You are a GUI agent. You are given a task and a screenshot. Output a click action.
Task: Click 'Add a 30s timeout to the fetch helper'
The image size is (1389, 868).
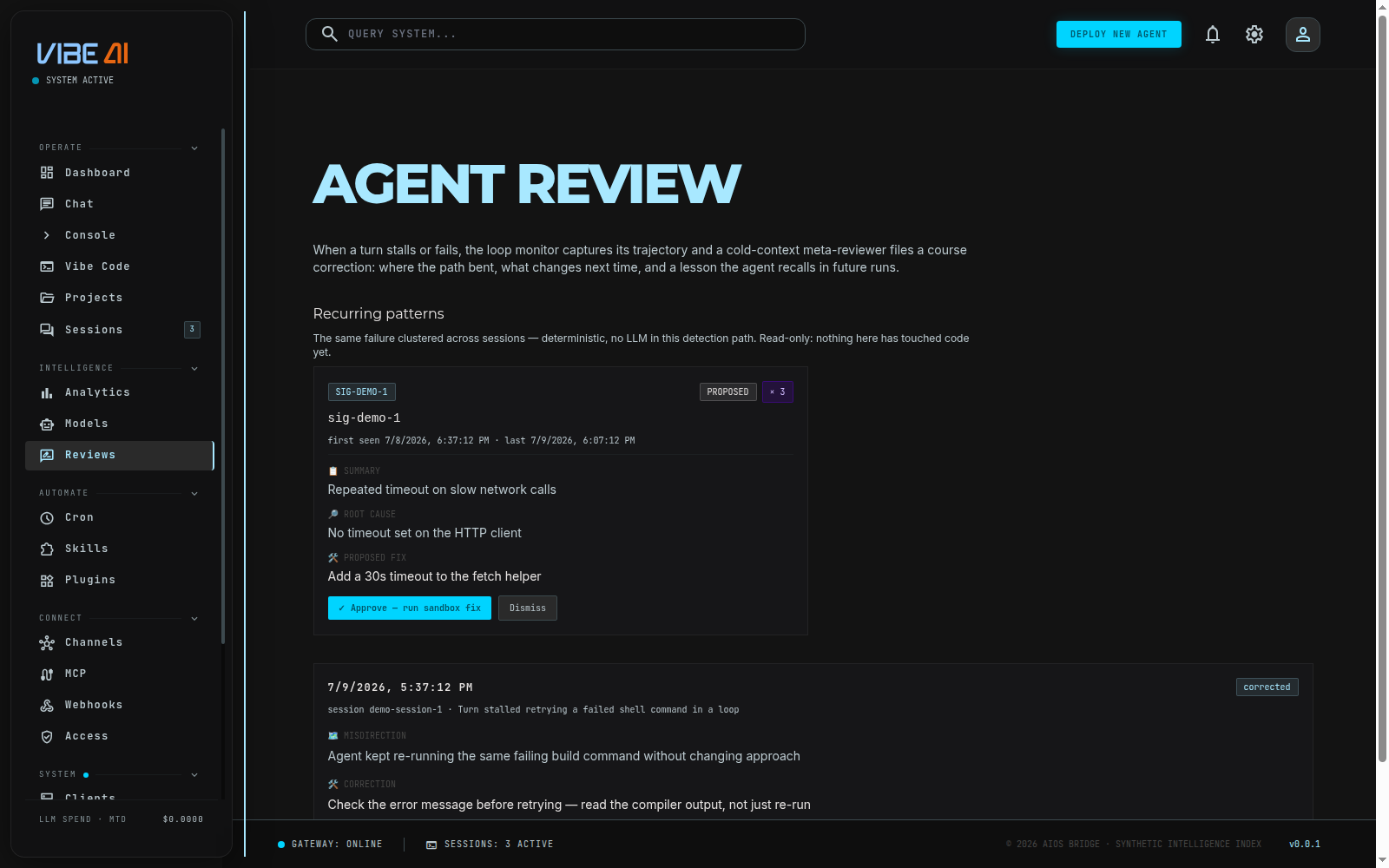coord(434,576)
